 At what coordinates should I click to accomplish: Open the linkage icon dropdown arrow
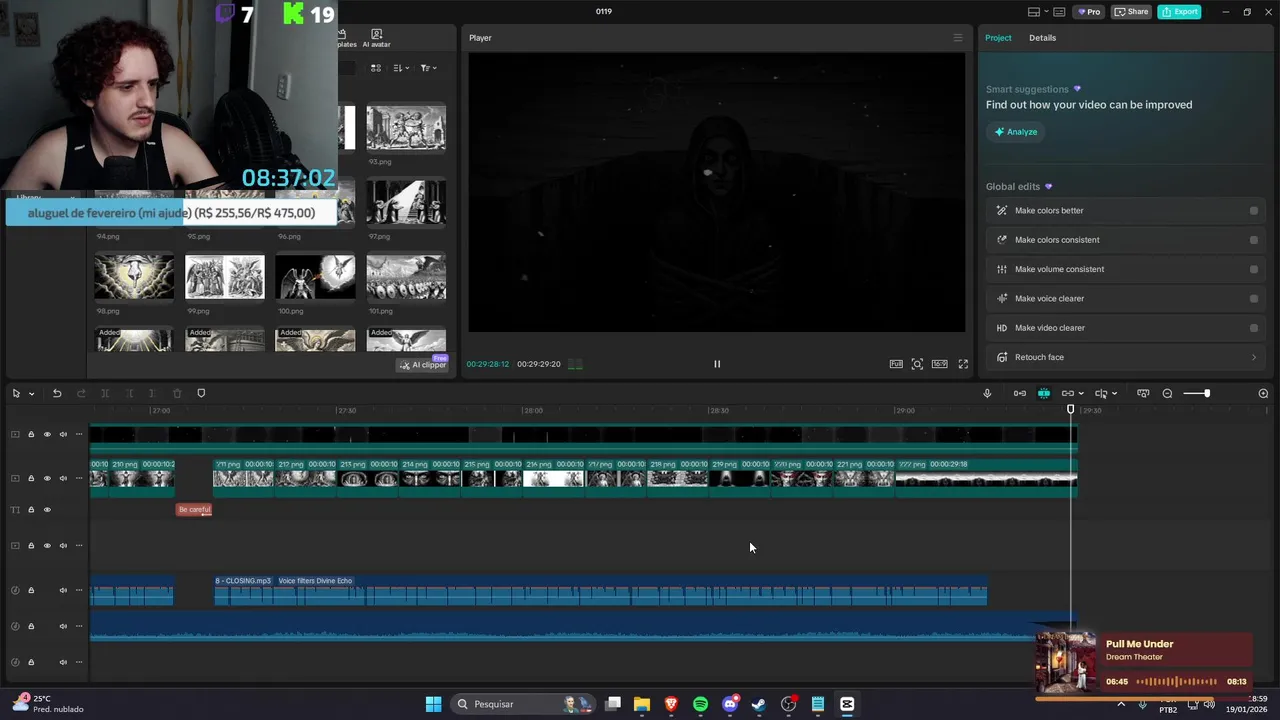pos(1081,394)
